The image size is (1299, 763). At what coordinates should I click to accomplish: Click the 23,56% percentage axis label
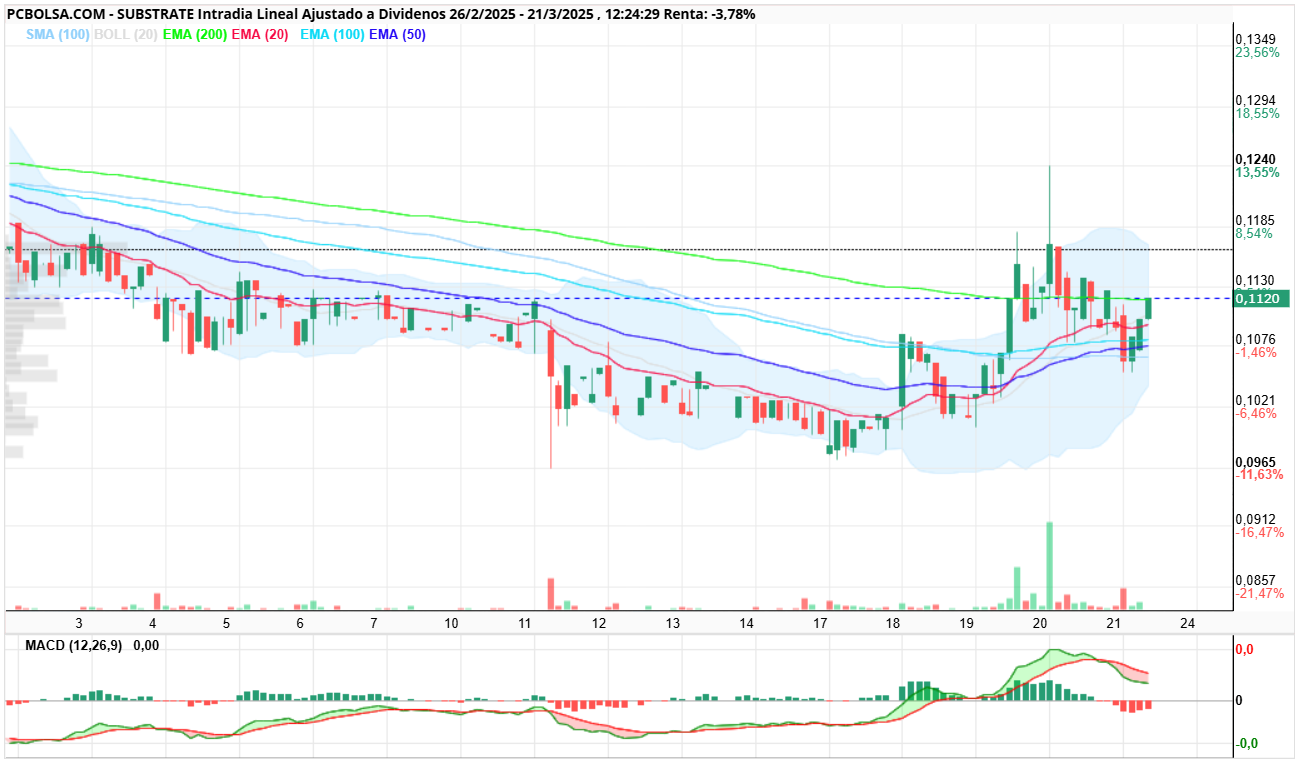coord(1258,52)
